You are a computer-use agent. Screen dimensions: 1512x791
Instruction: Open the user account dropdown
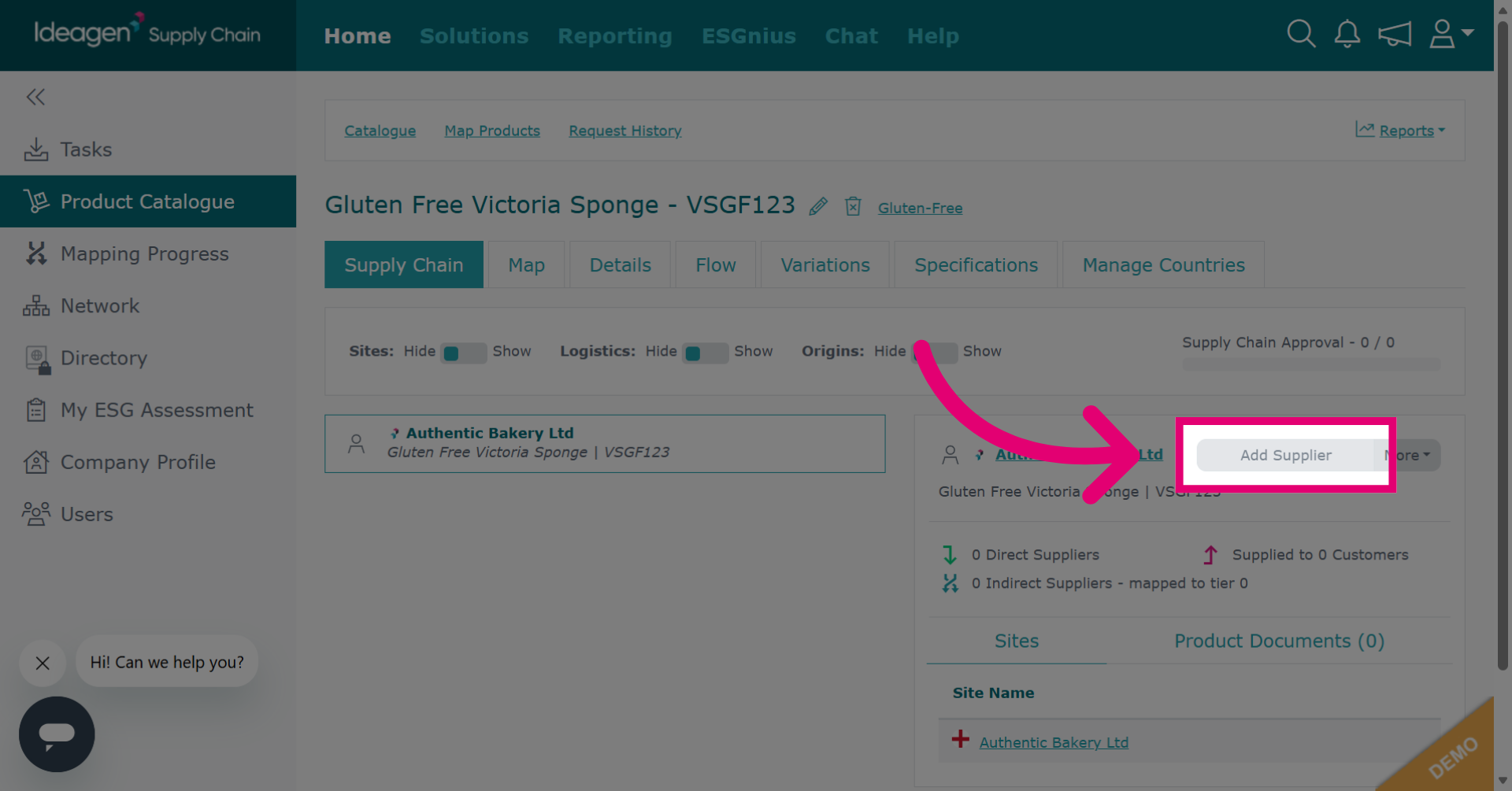pyautogui.click(x=1451, y=34)
